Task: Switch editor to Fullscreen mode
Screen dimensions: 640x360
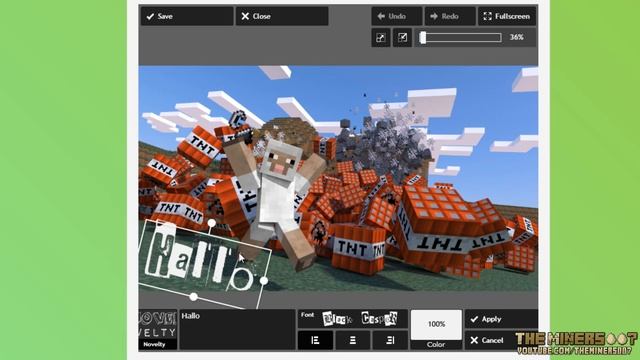Action: click(507, 16)
